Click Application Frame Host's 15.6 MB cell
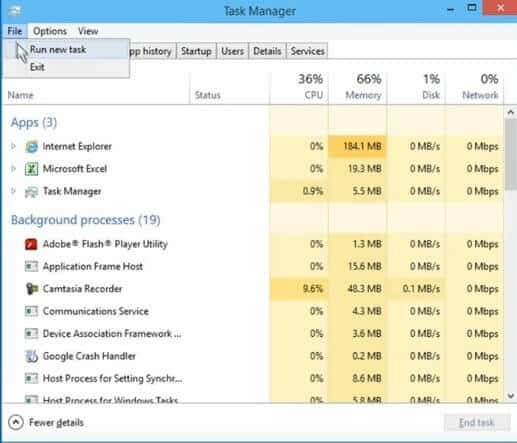The width and height of the screenshot is (517, 443). (x=358, y=266)
